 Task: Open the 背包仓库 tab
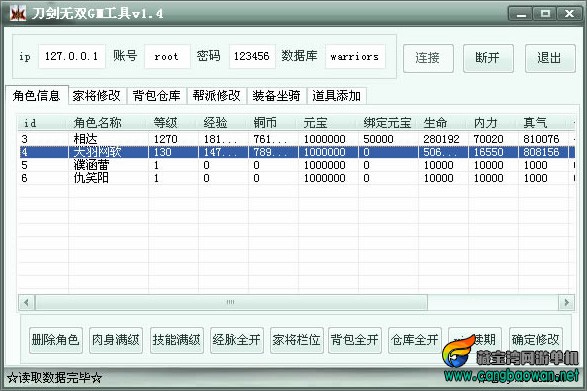point(157,96)
